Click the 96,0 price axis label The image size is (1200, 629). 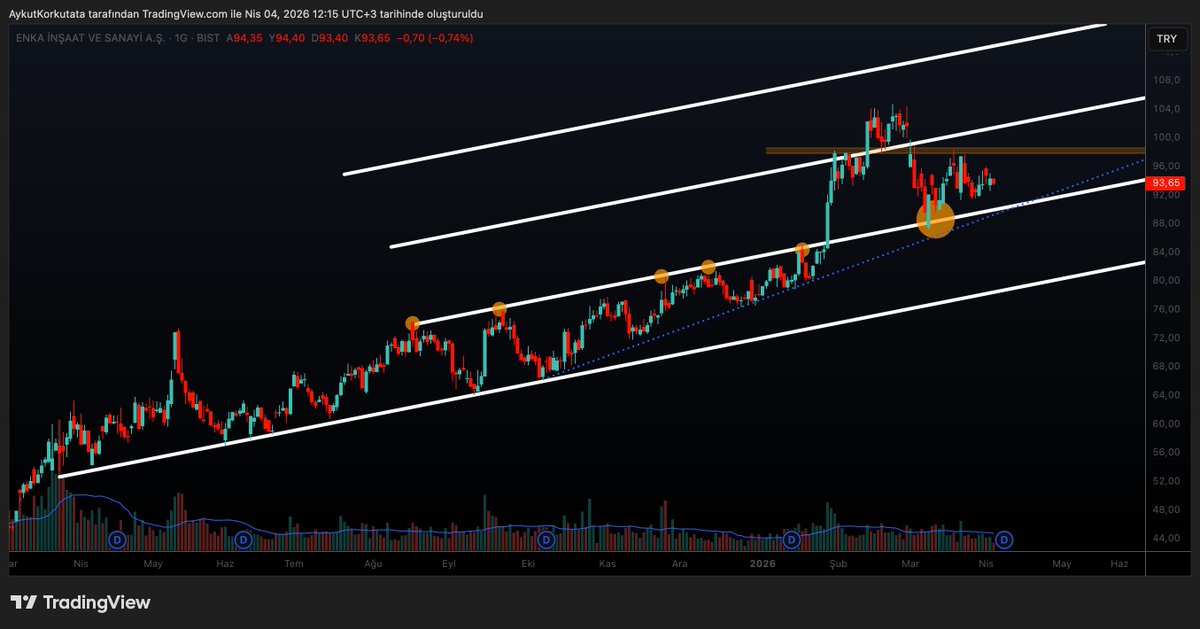click(1167, 166)
